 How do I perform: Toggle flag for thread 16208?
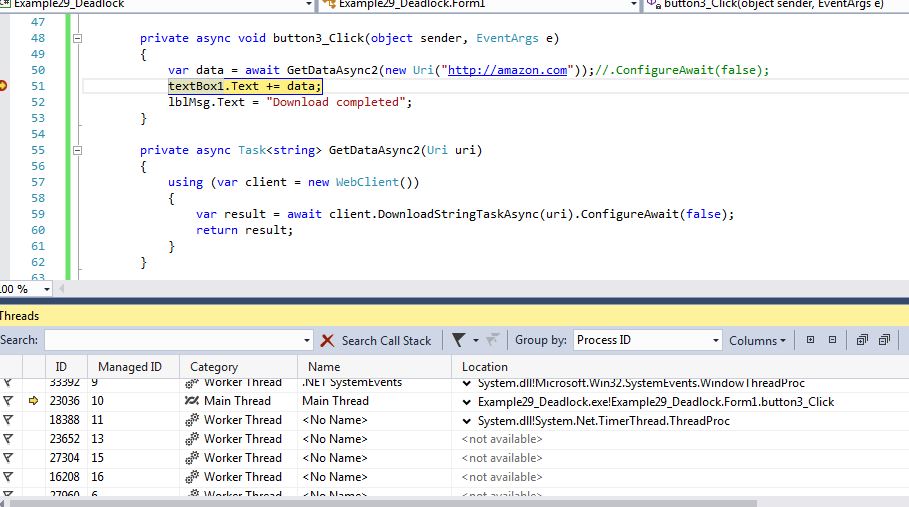tap(8, 477)
